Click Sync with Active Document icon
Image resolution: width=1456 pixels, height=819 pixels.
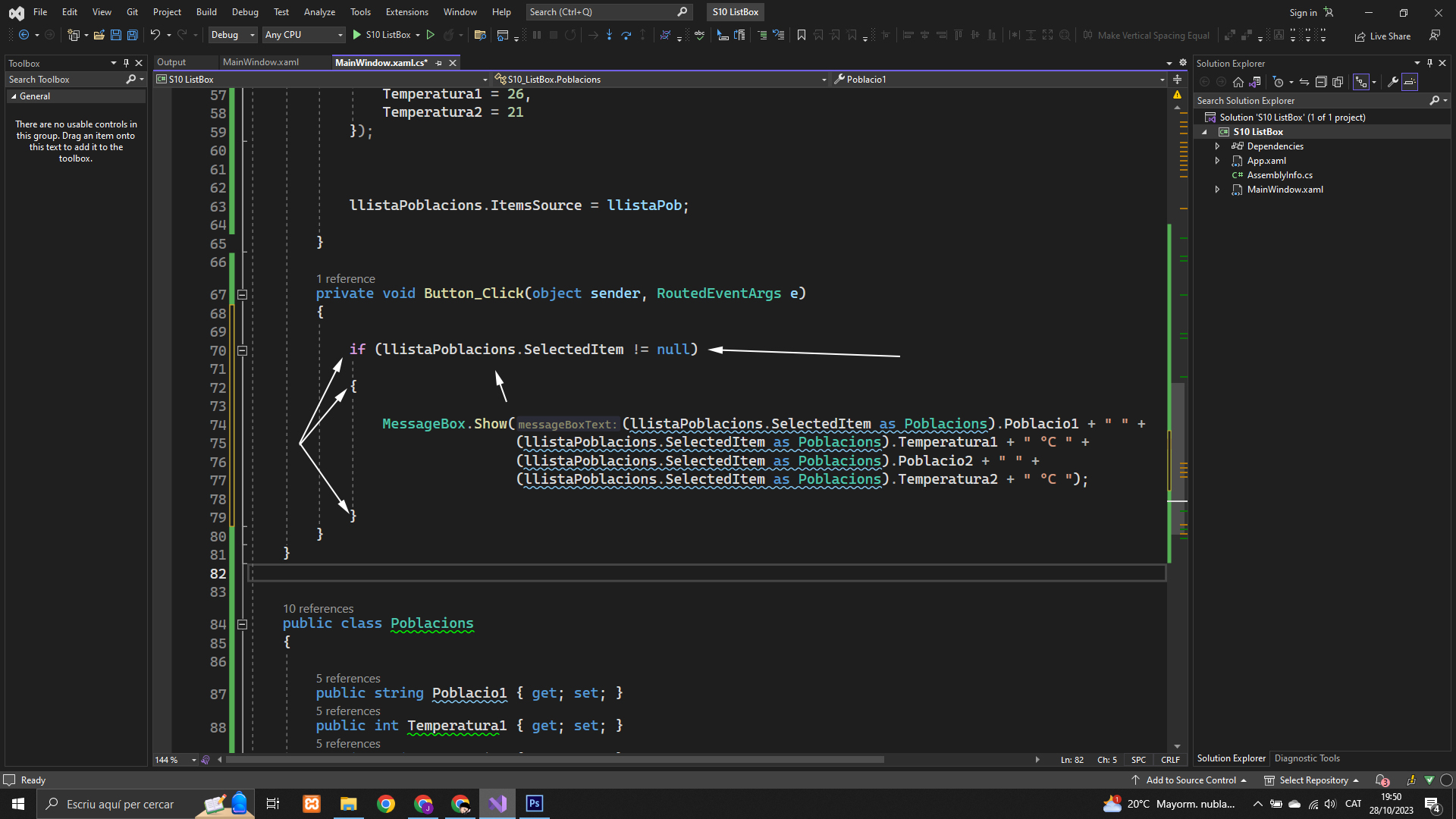click(1304, 82)
